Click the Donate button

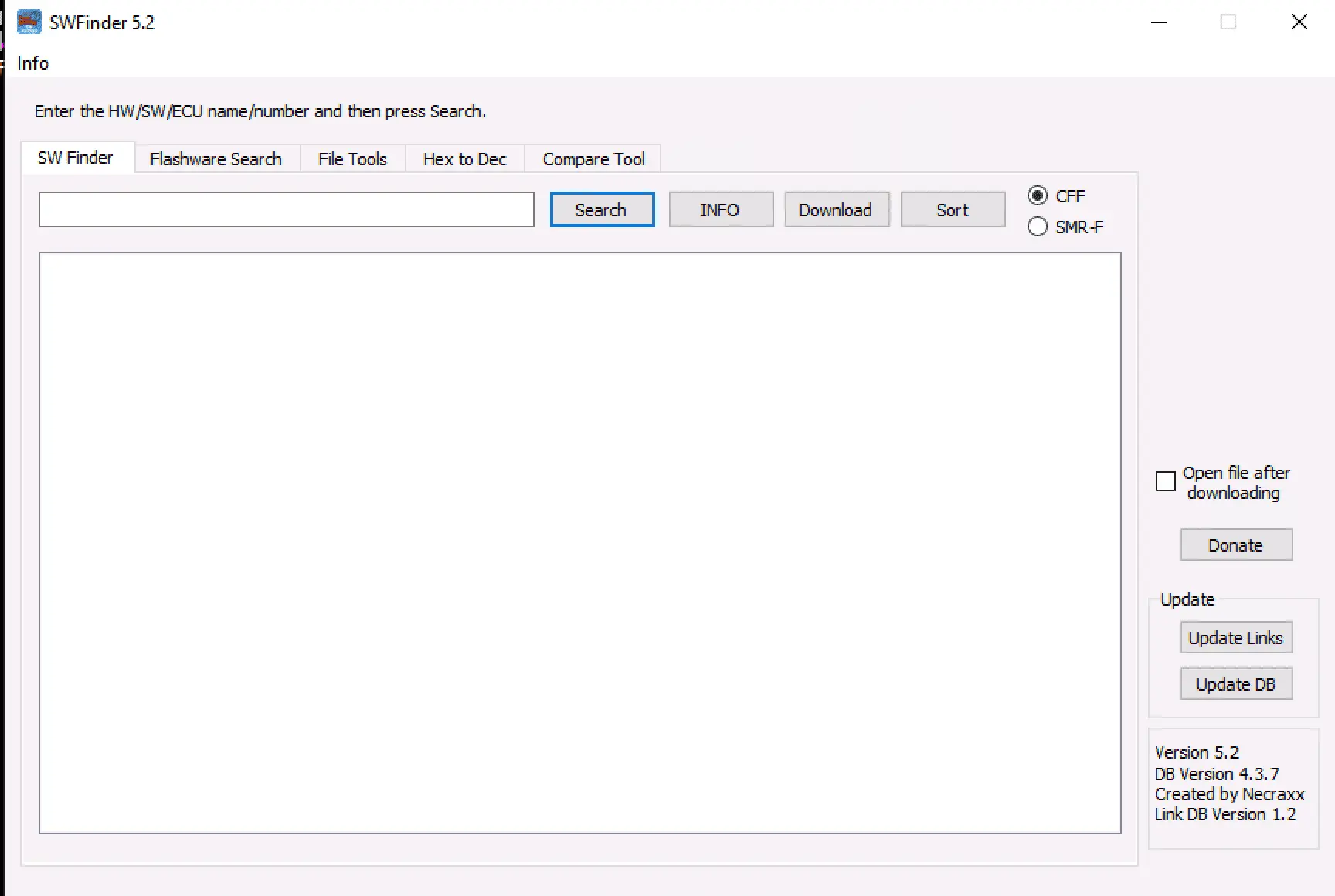coord(1235,545)
